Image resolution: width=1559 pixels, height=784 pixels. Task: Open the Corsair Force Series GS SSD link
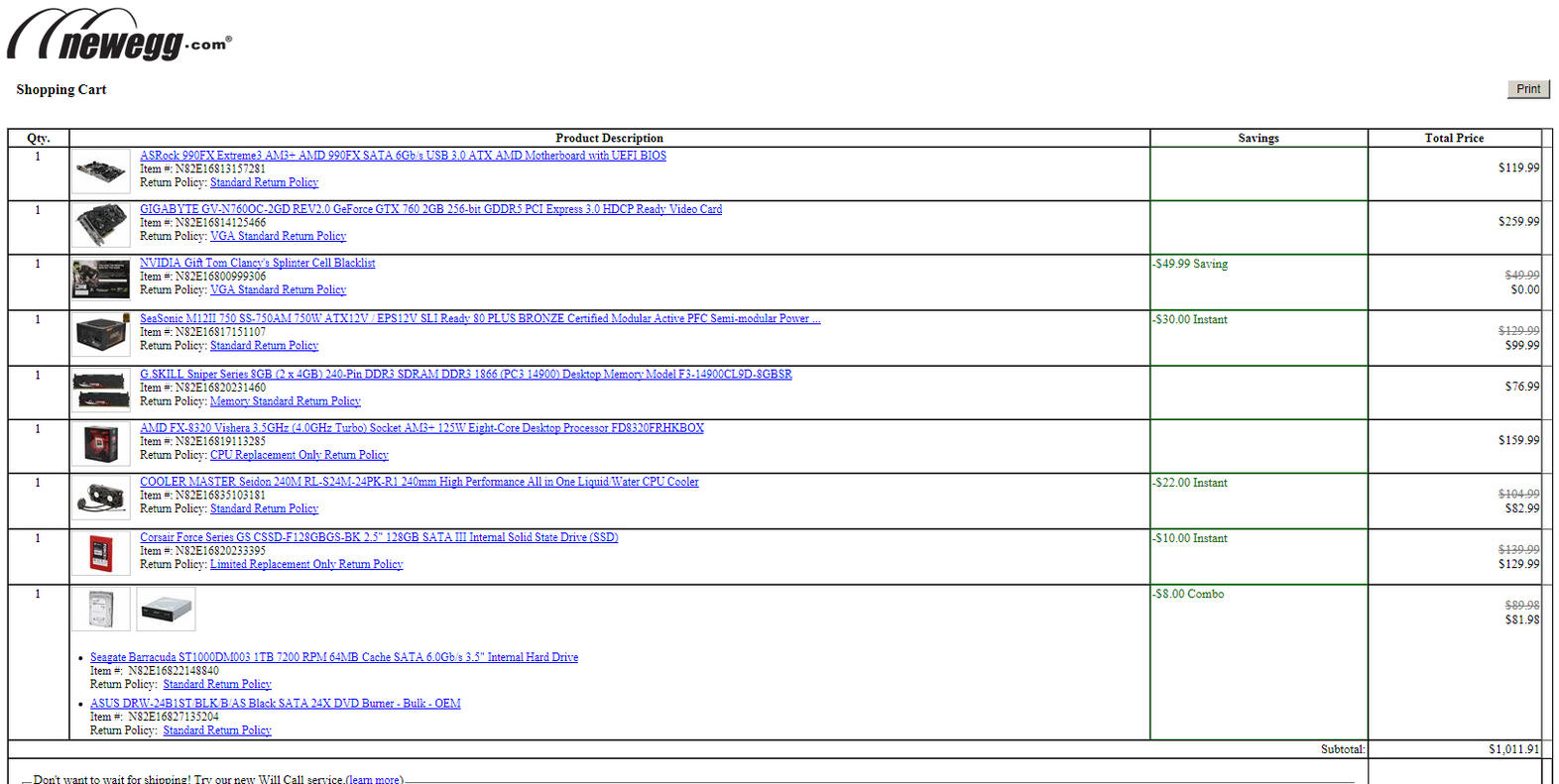tap(379, 537)
